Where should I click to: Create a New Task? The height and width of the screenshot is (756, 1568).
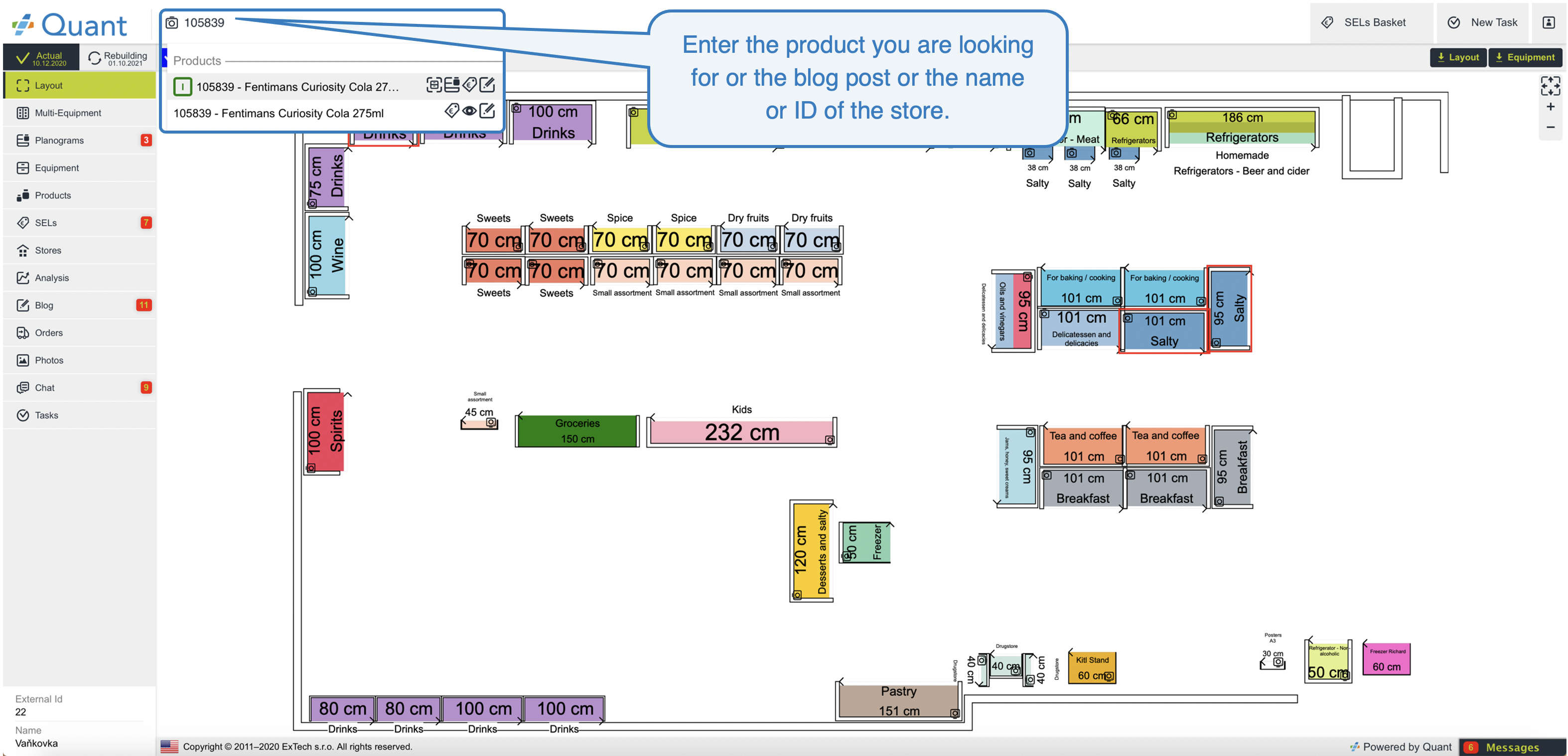1483,22
